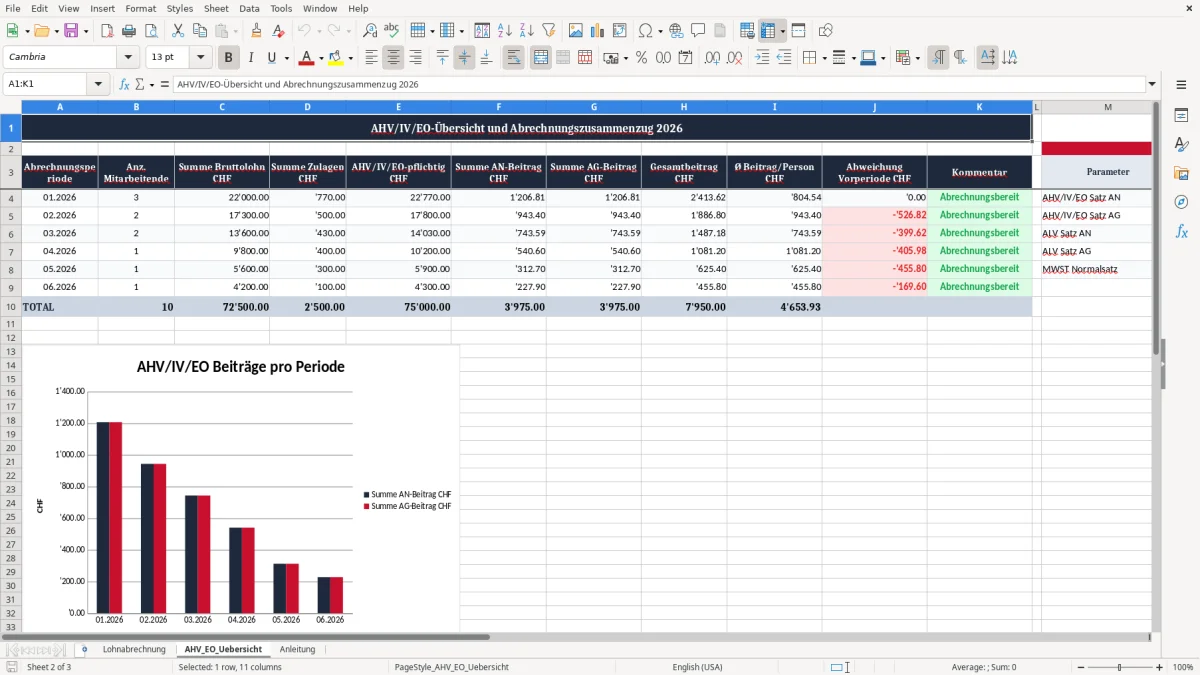Toggle Align Right

[x=415, y=58]
